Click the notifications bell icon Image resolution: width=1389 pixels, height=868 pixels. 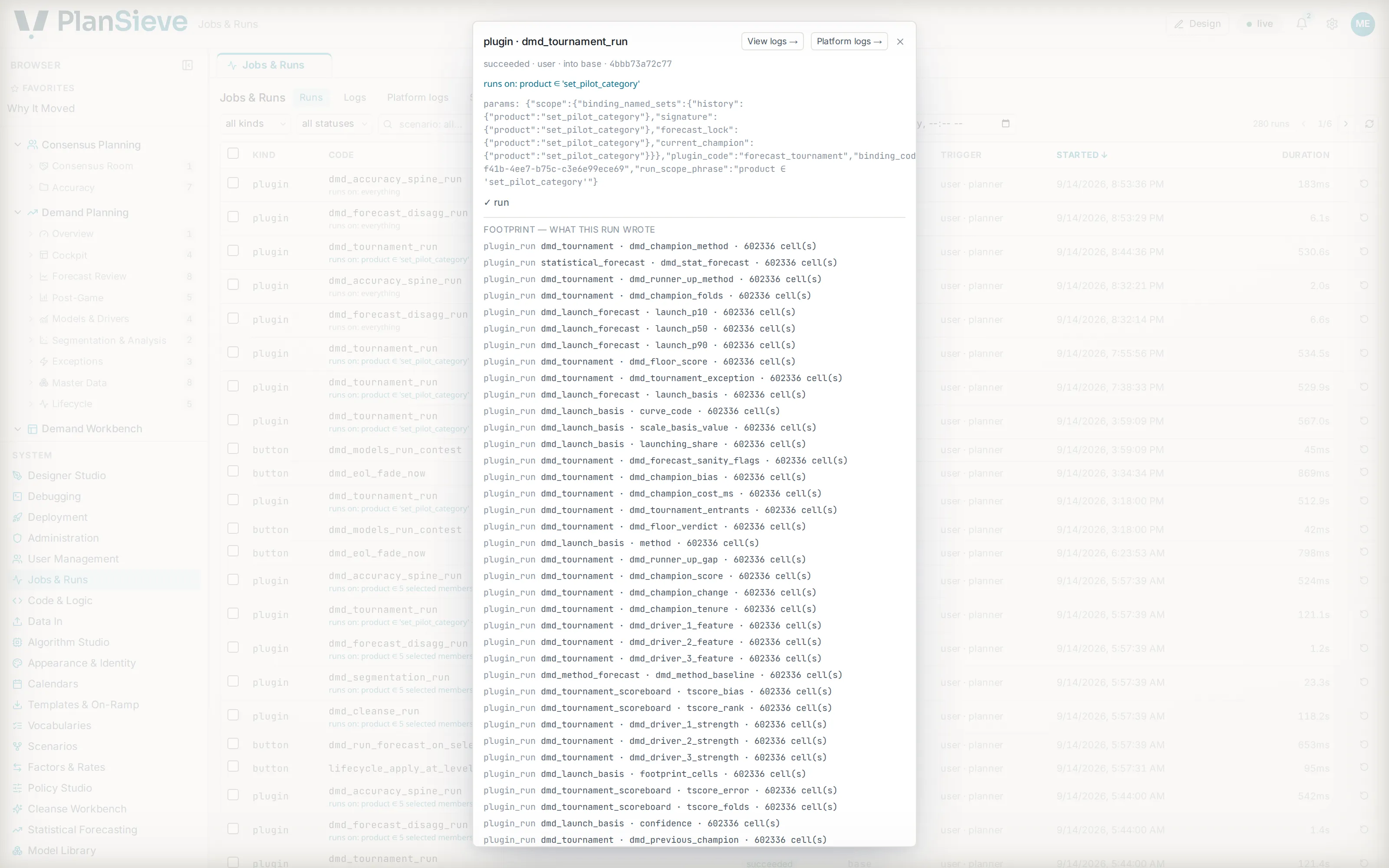pyautogui.click(x=1301, y=23)
